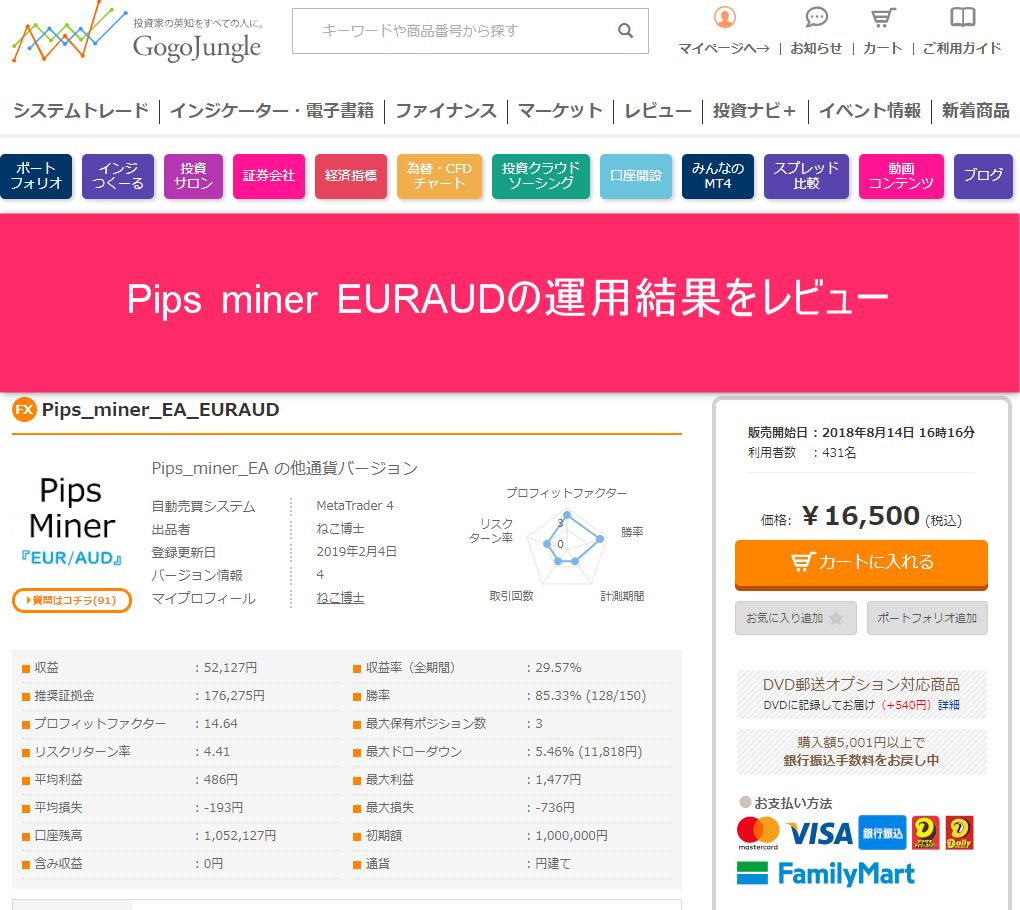
Task: Open the shopping cart icon in header
Action: (882, 18)
